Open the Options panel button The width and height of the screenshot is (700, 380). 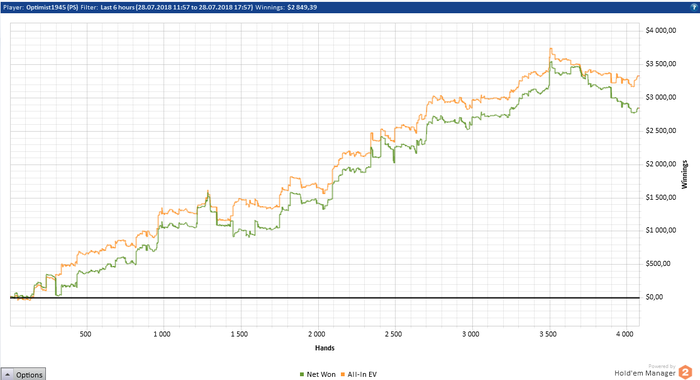[x=23, y=374]
